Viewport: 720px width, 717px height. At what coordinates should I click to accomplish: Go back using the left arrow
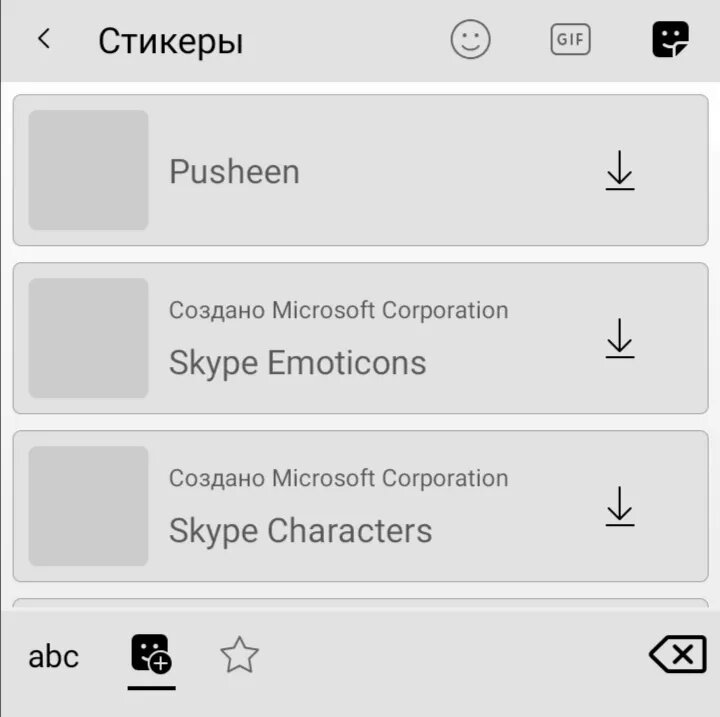click(44, 39)
